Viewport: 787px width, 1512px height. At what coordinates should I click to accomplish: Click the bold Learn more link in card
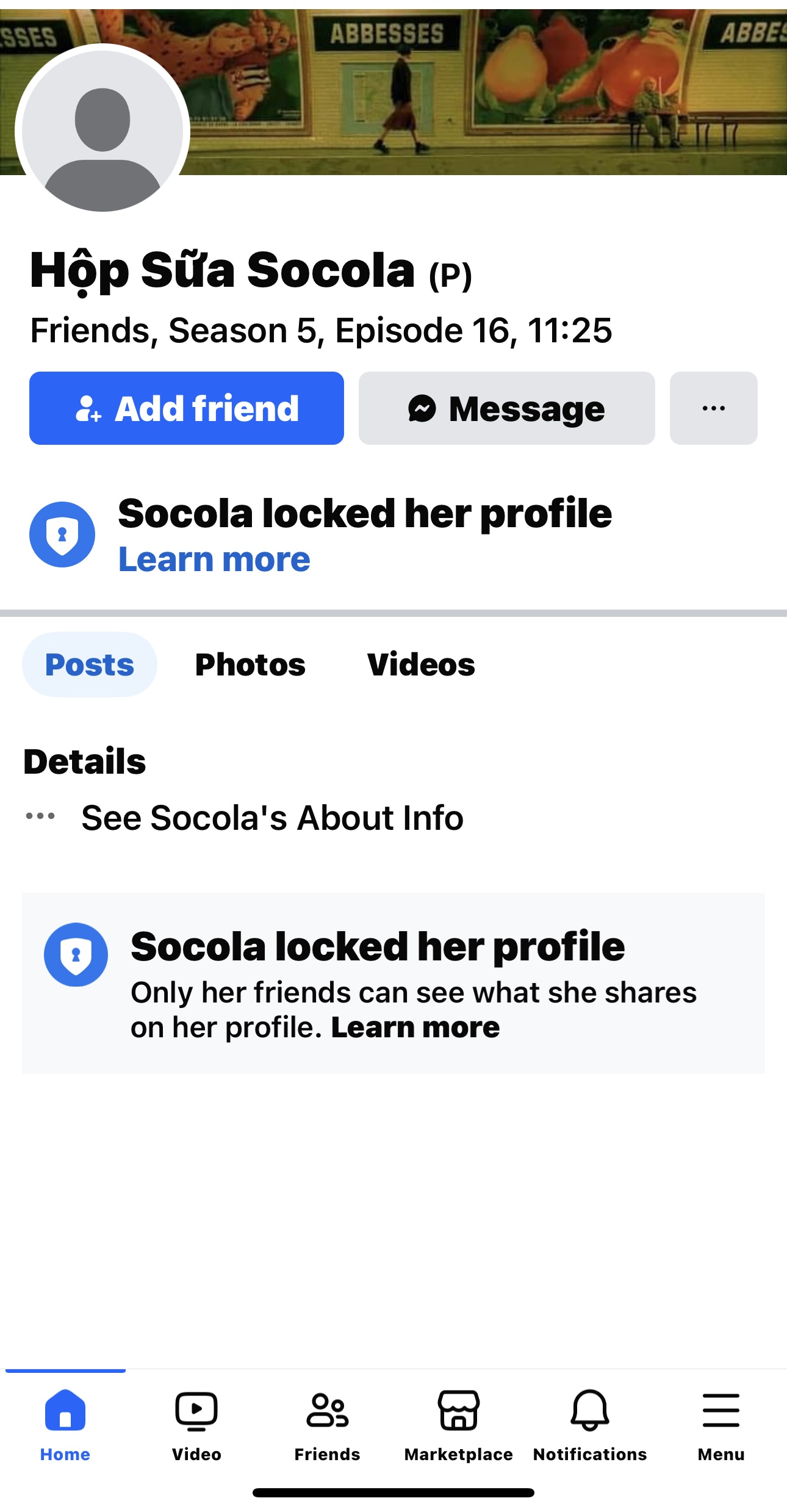[415, 1028]
